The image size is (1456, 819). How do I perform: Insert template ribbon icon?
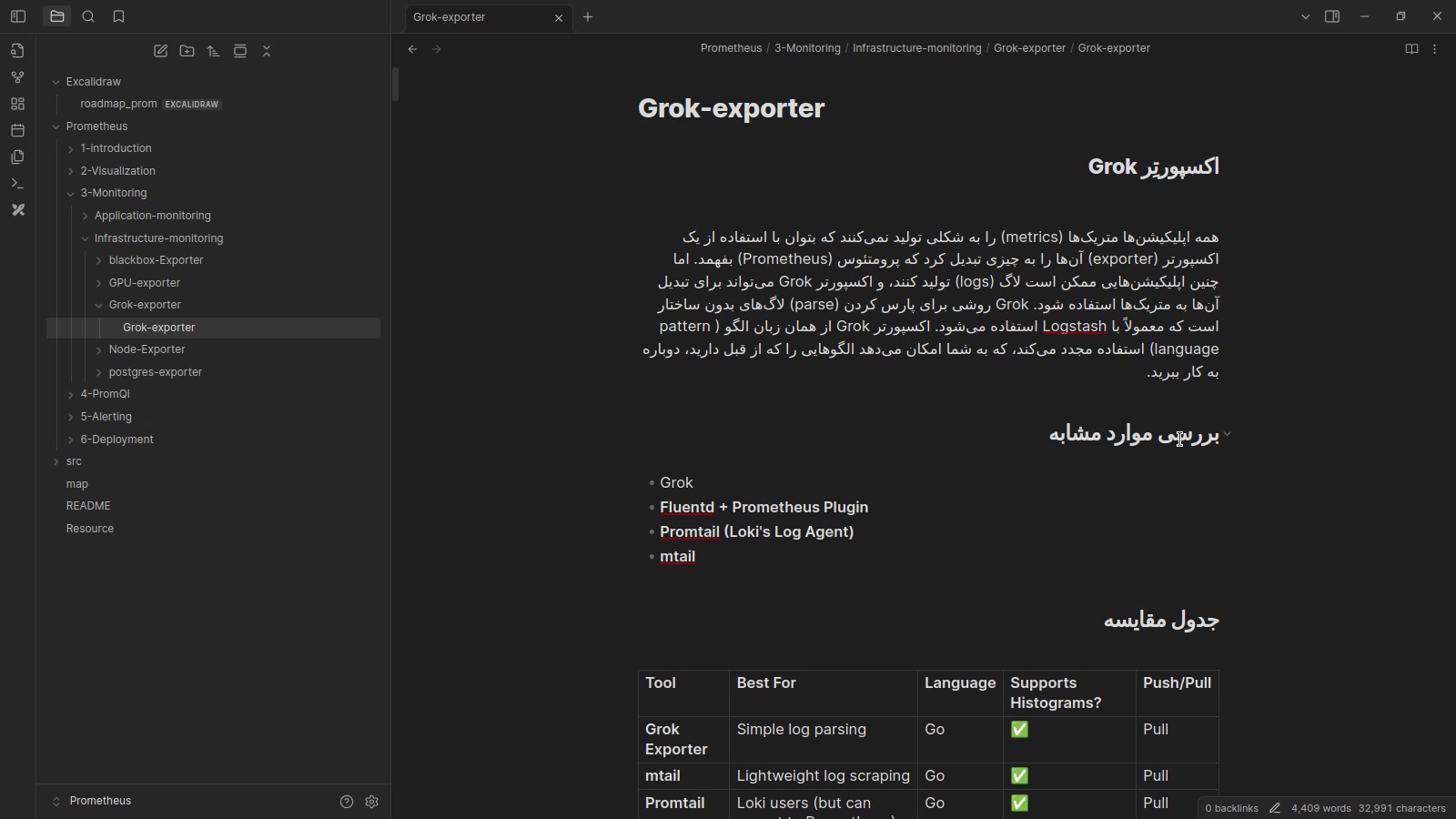tap(17, 157)
